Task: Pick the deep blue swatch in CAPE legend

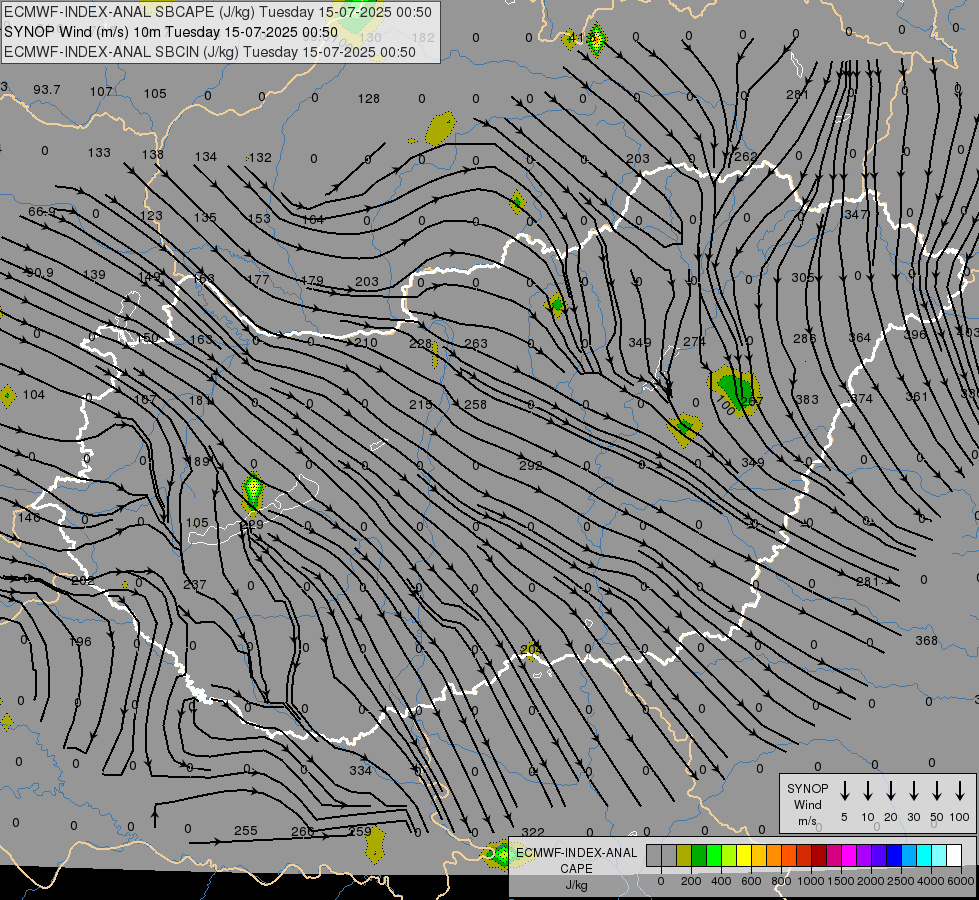Action: 894,856
